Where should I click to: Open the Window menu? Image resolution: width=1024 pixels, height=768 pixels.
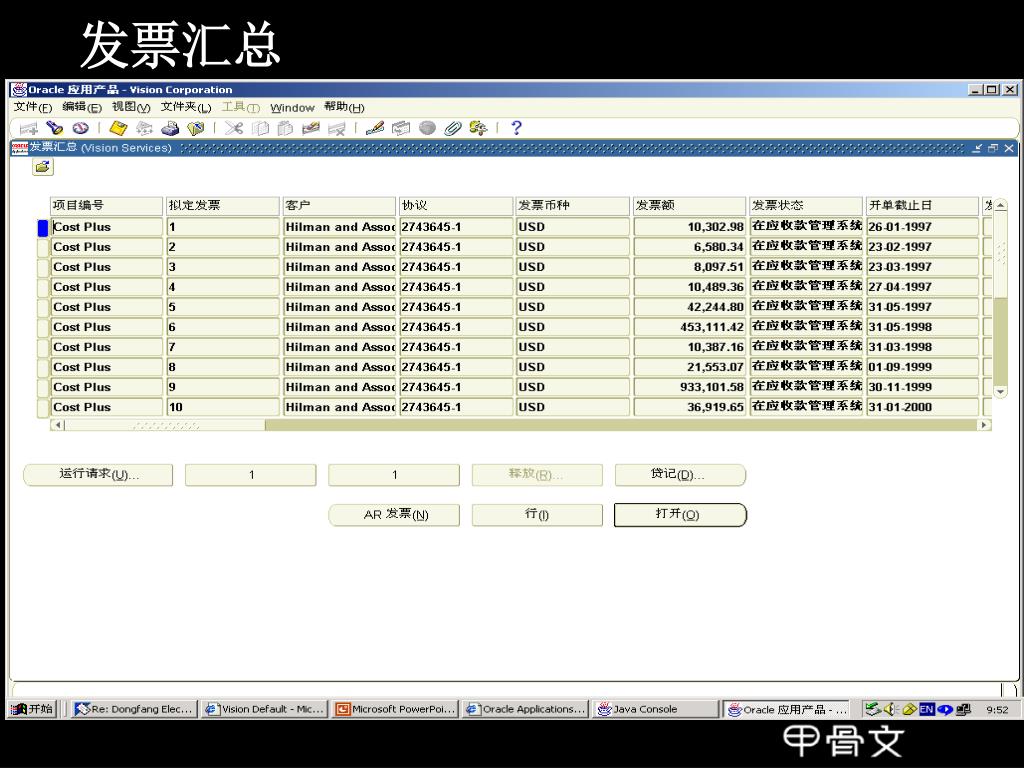pos(293,108)
